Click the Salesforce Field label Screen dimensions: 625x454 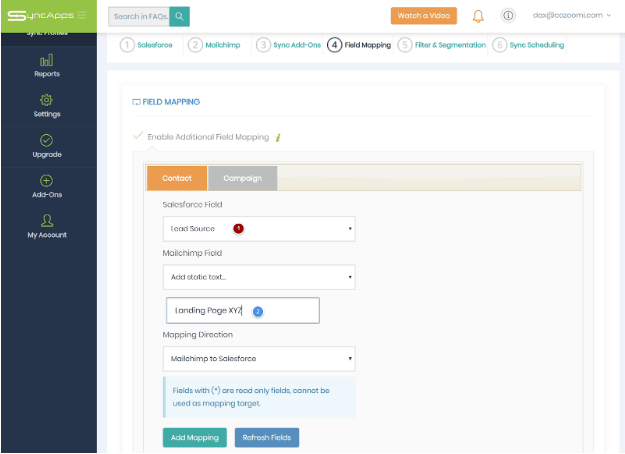(193, 204)
